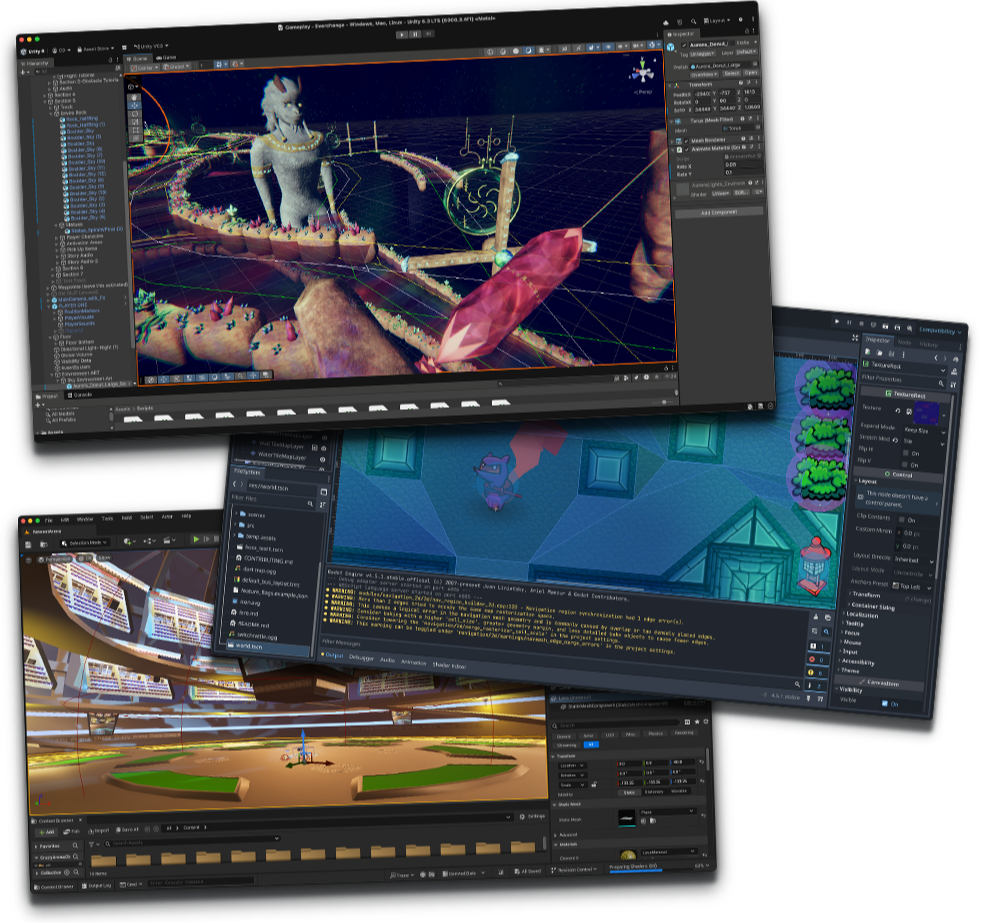The image size is (982, 923).
Task: Toggle the Animate Material checkbox in Unity Inspector
Action: (x=686, y=149)
